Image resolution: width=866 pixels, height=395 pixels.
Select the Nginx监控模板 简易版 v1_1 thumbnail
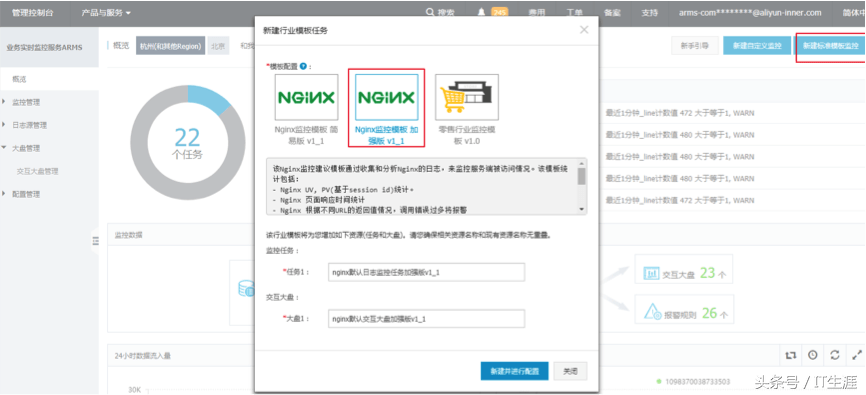(x=307, y=97)
